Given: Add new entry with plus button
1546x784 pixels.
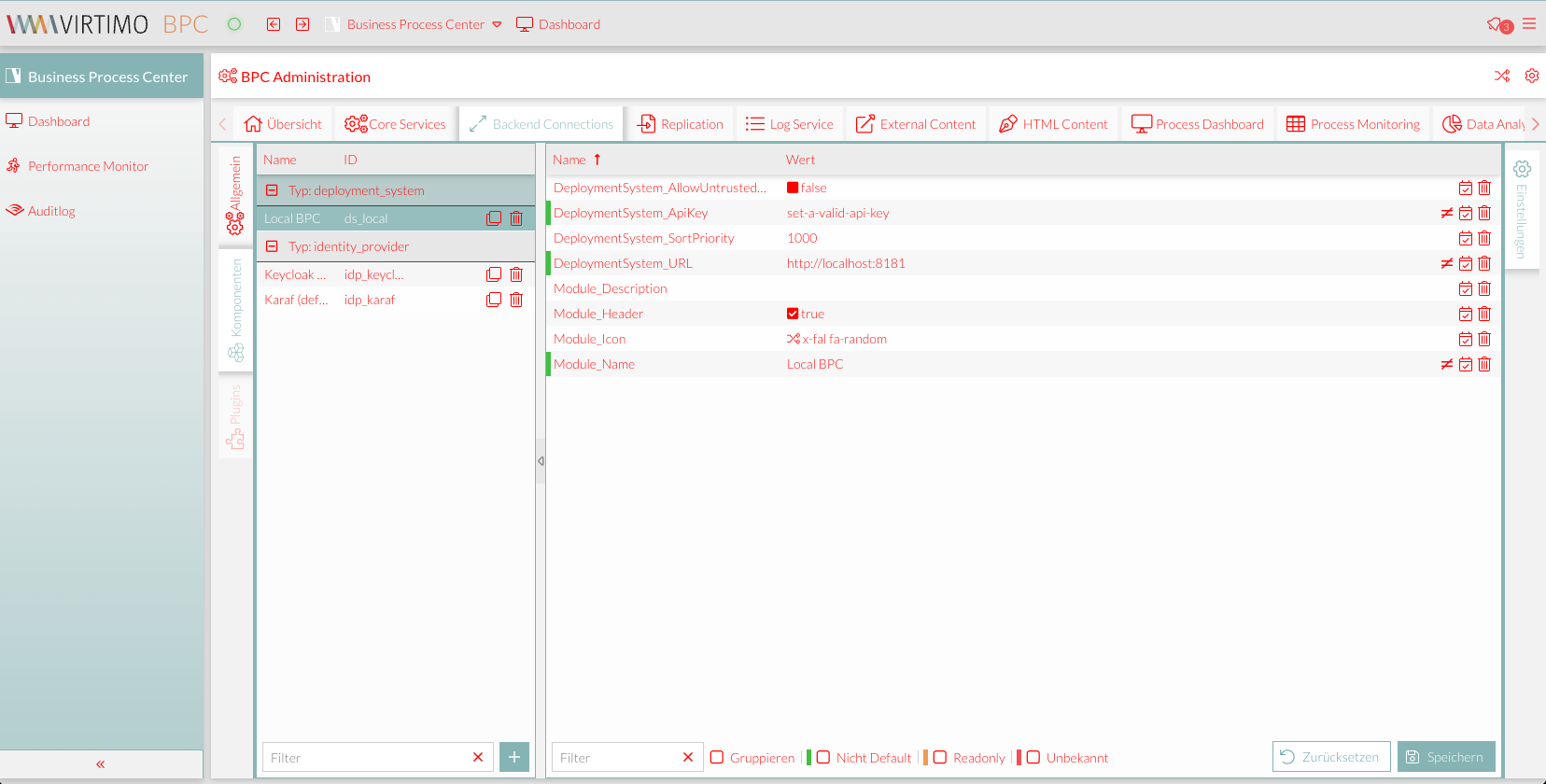Looking at the screenshot, I should click(514, 757).
